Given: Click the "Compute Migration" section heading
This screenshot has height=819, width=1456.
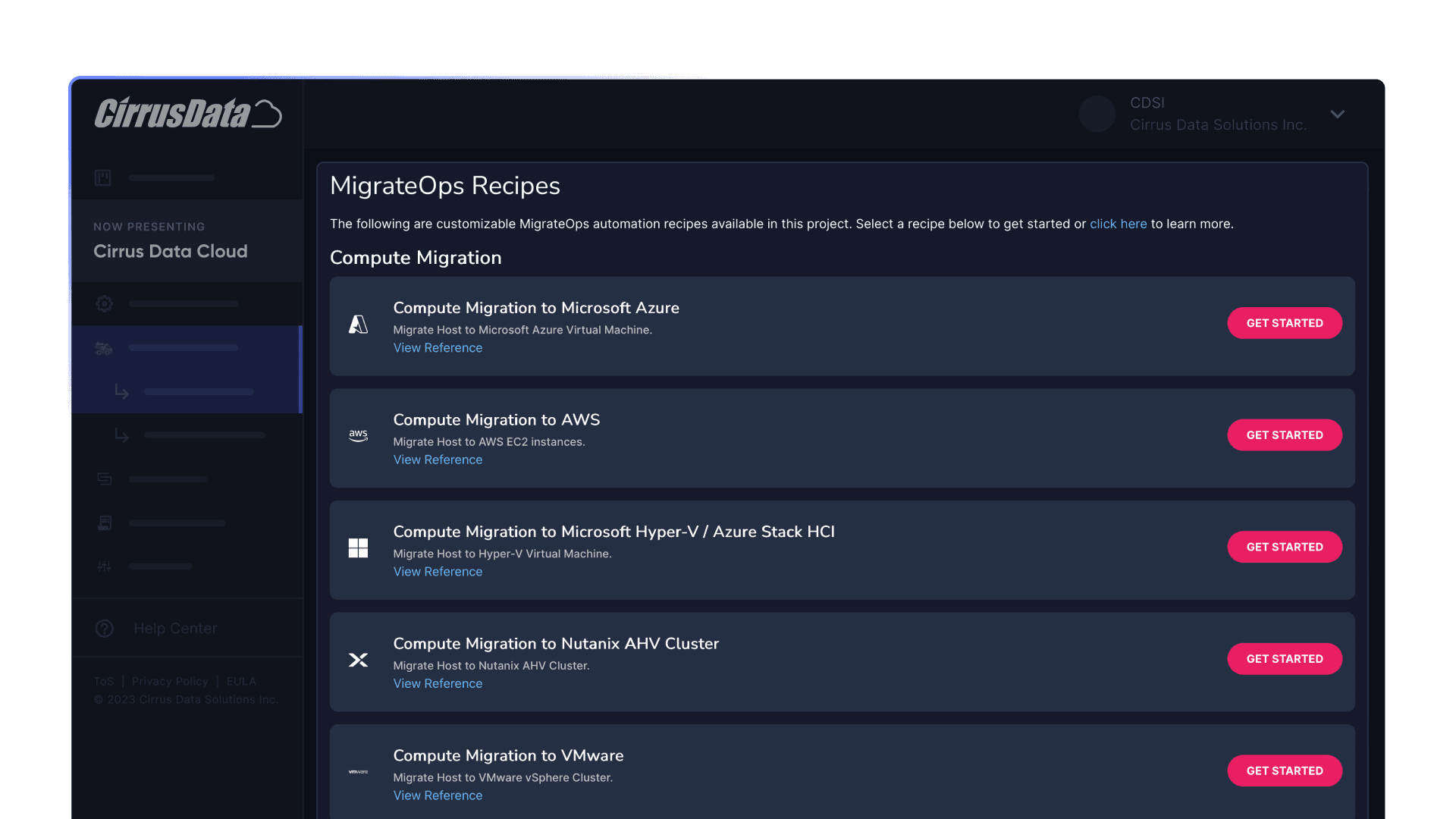Looking at the screenshot, I should (x=416, y=258).
